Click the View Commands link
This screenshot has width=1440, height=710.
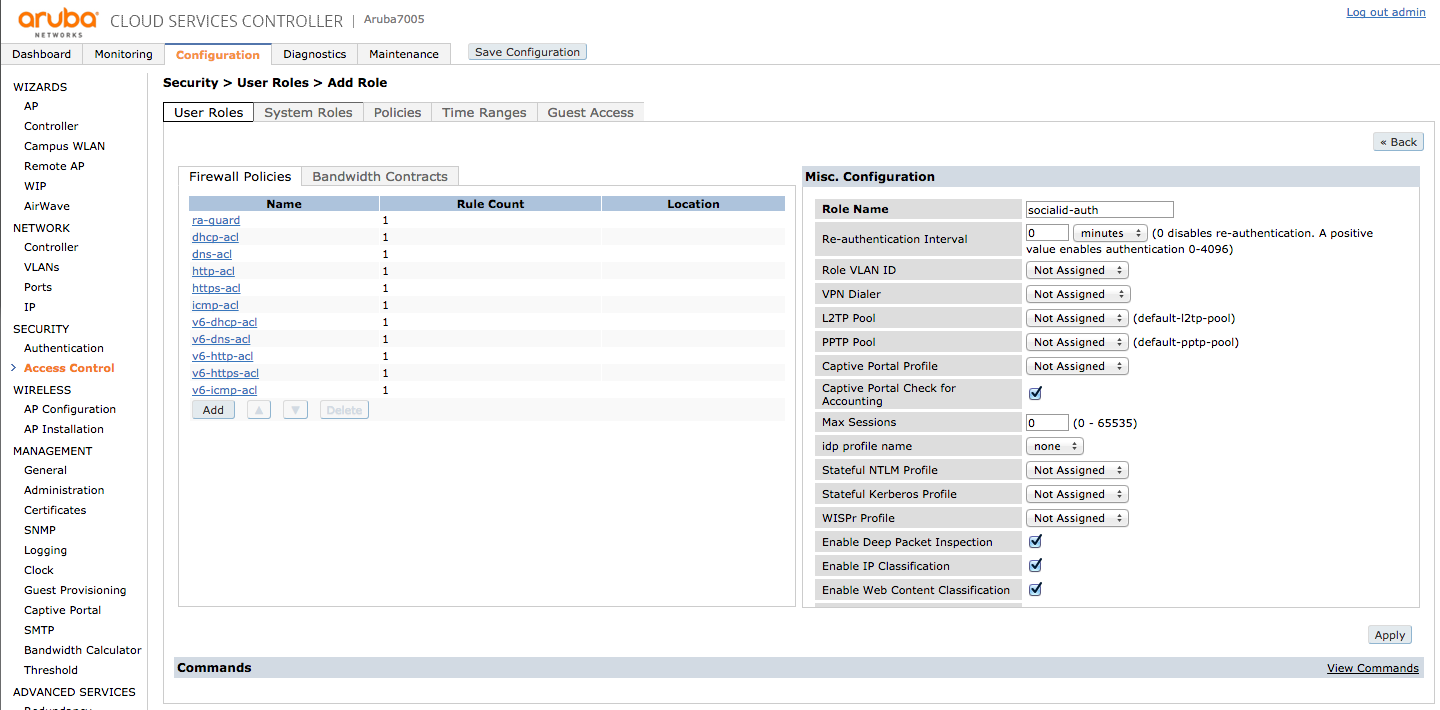1372,668
